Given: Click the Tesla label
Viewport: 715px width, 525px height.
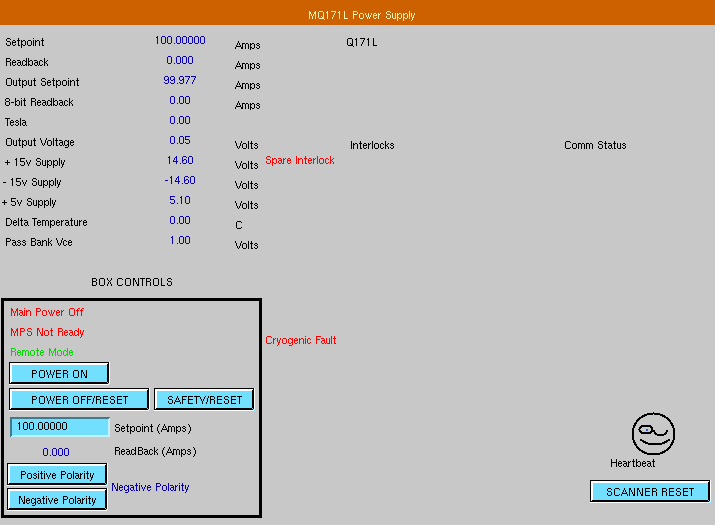Looking at the screenshot, I should click(16, 122).
